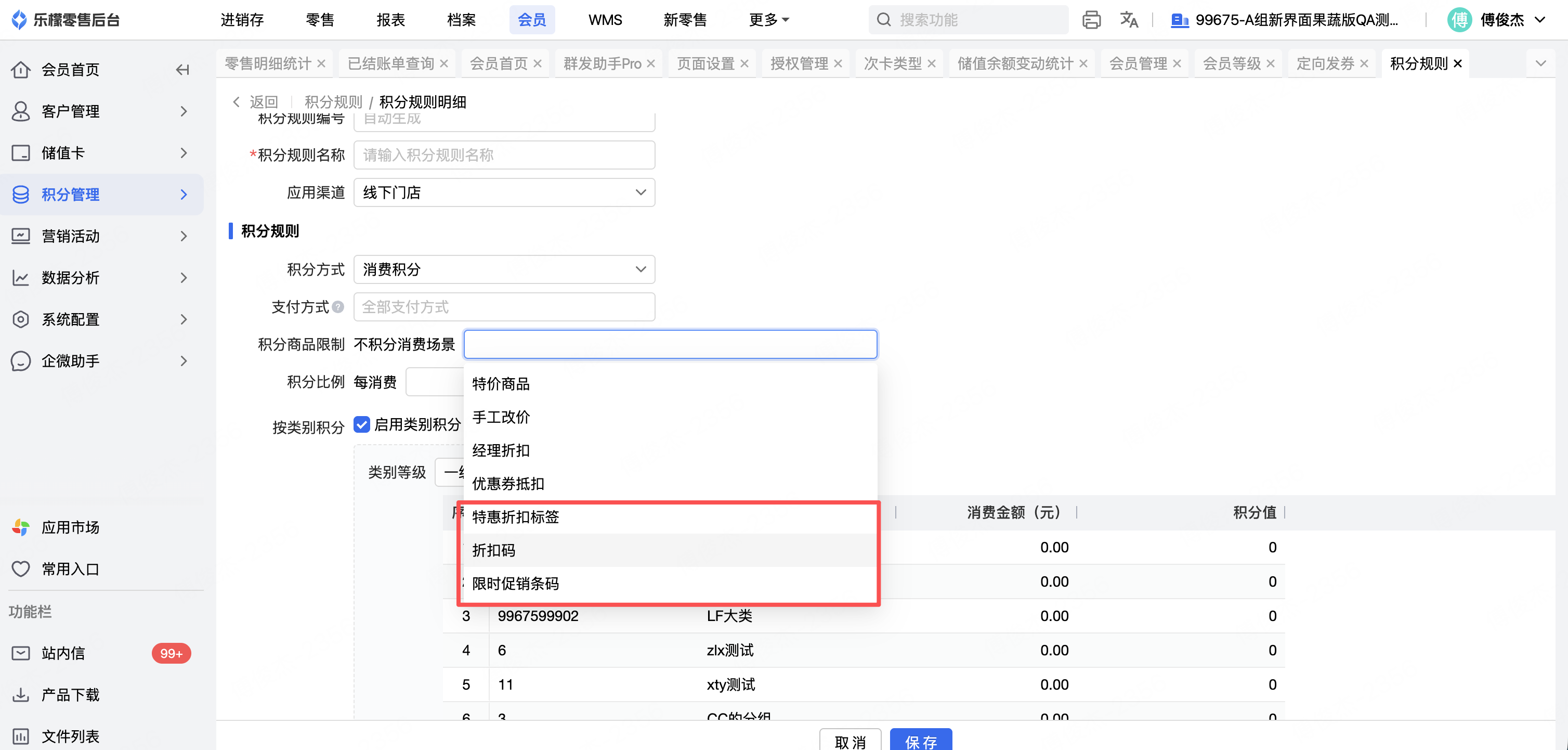This screenshot has width=1568, height=750.
Task: Open the 积分方式 dropdown
Action: pos(504,269)
